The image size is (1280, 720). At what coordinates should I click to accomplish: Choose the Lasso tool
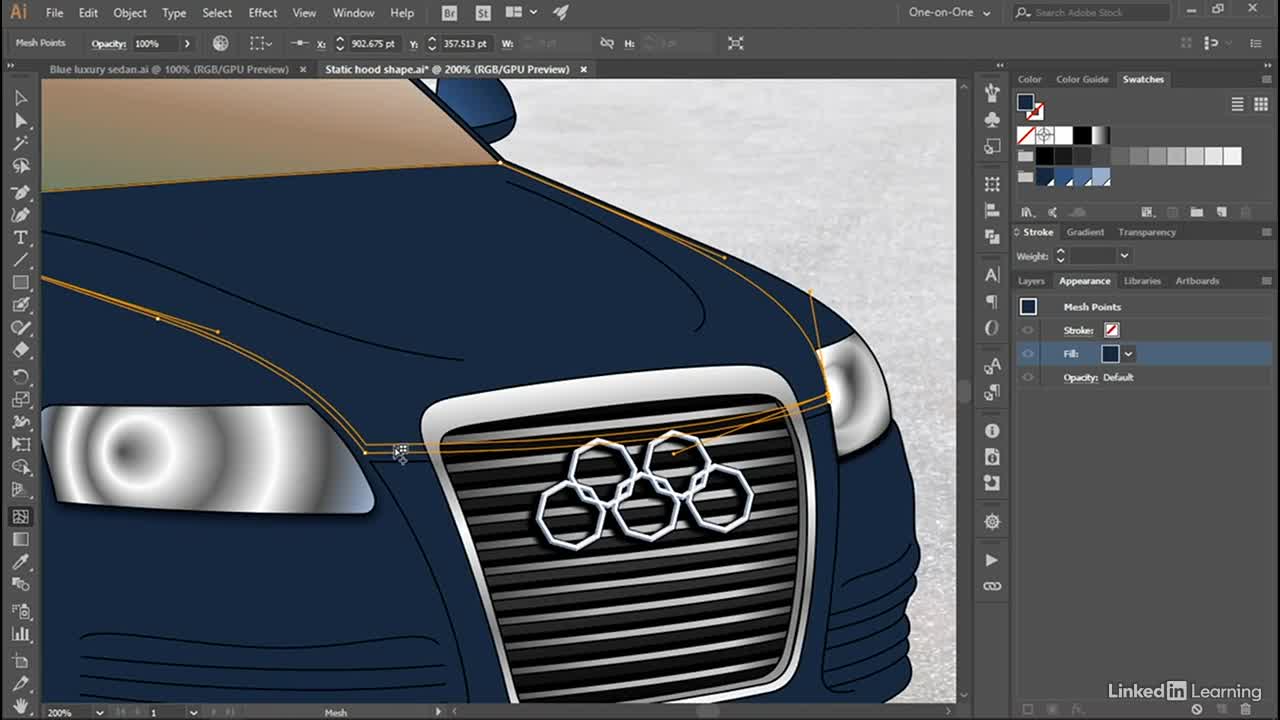[x=20, y=167]
